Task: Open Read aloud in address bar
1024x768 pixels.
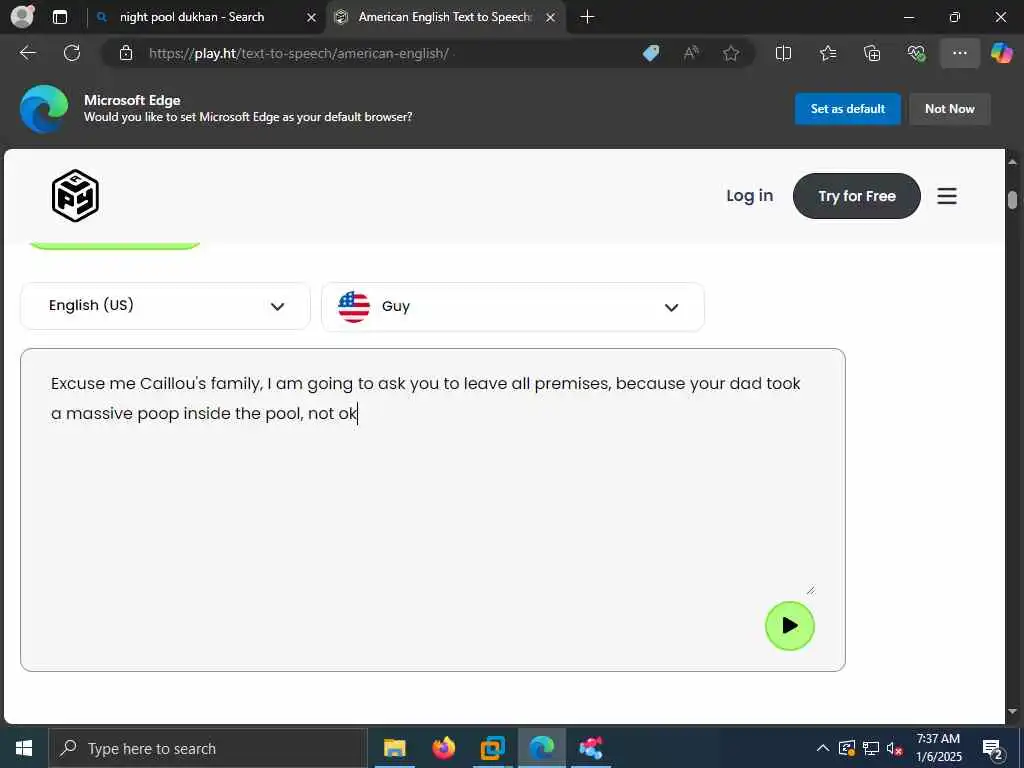Action: [x=691, y=53]
